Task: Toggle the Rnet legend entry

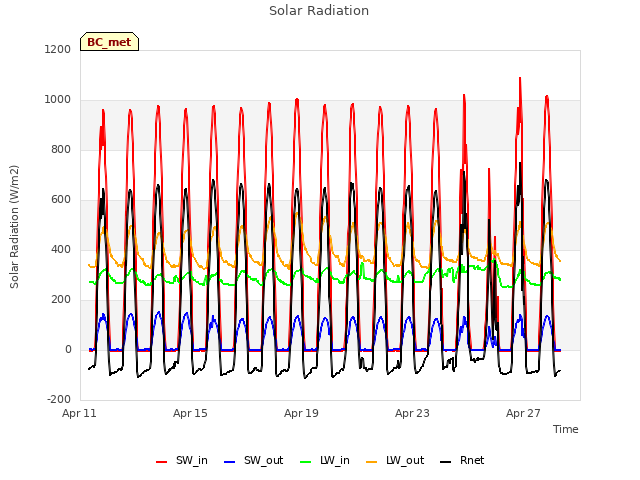Action: click(462, 460)
